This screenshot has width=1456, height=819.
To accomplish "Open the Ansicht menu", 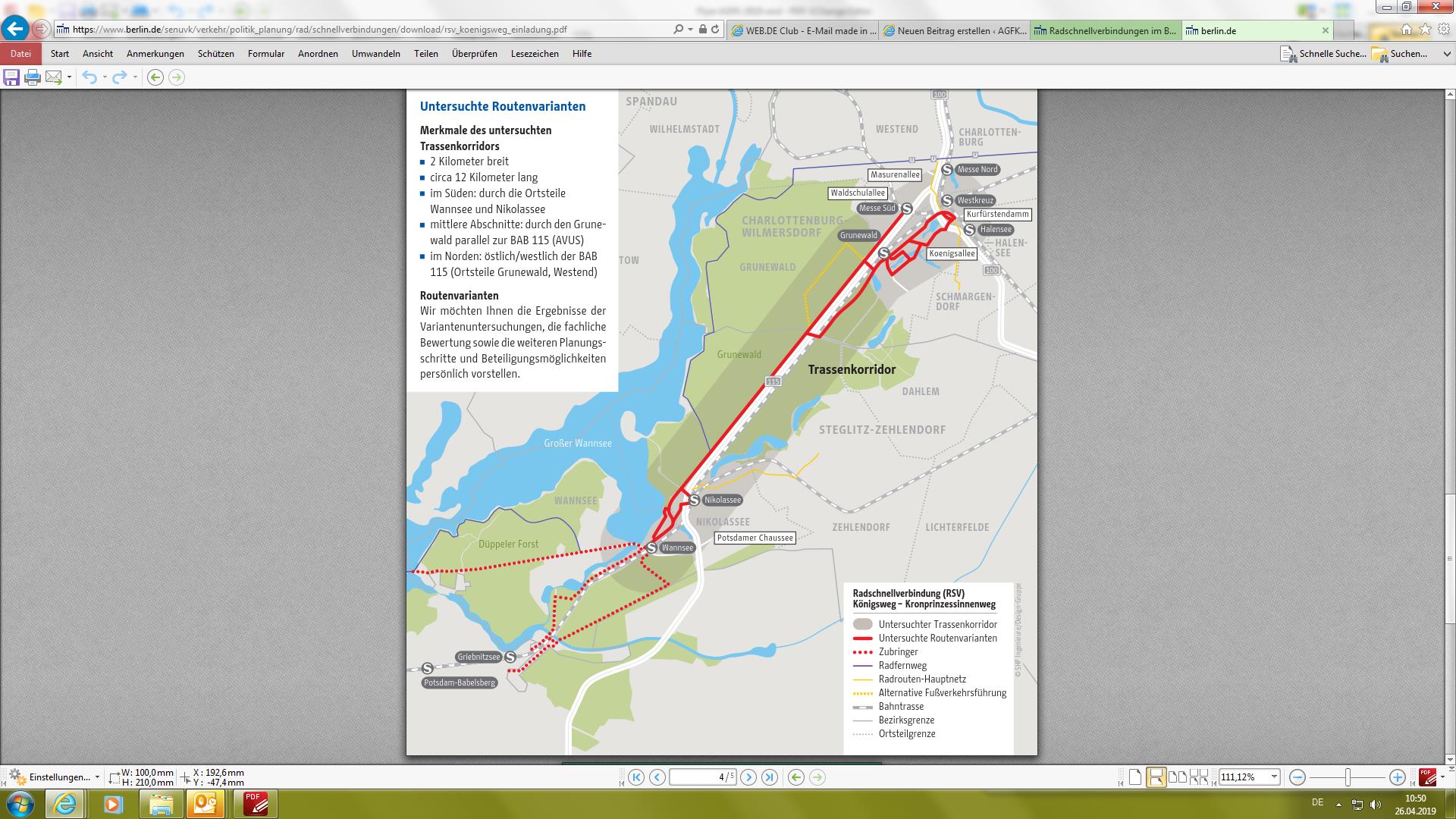I will (x=98, y=54).
